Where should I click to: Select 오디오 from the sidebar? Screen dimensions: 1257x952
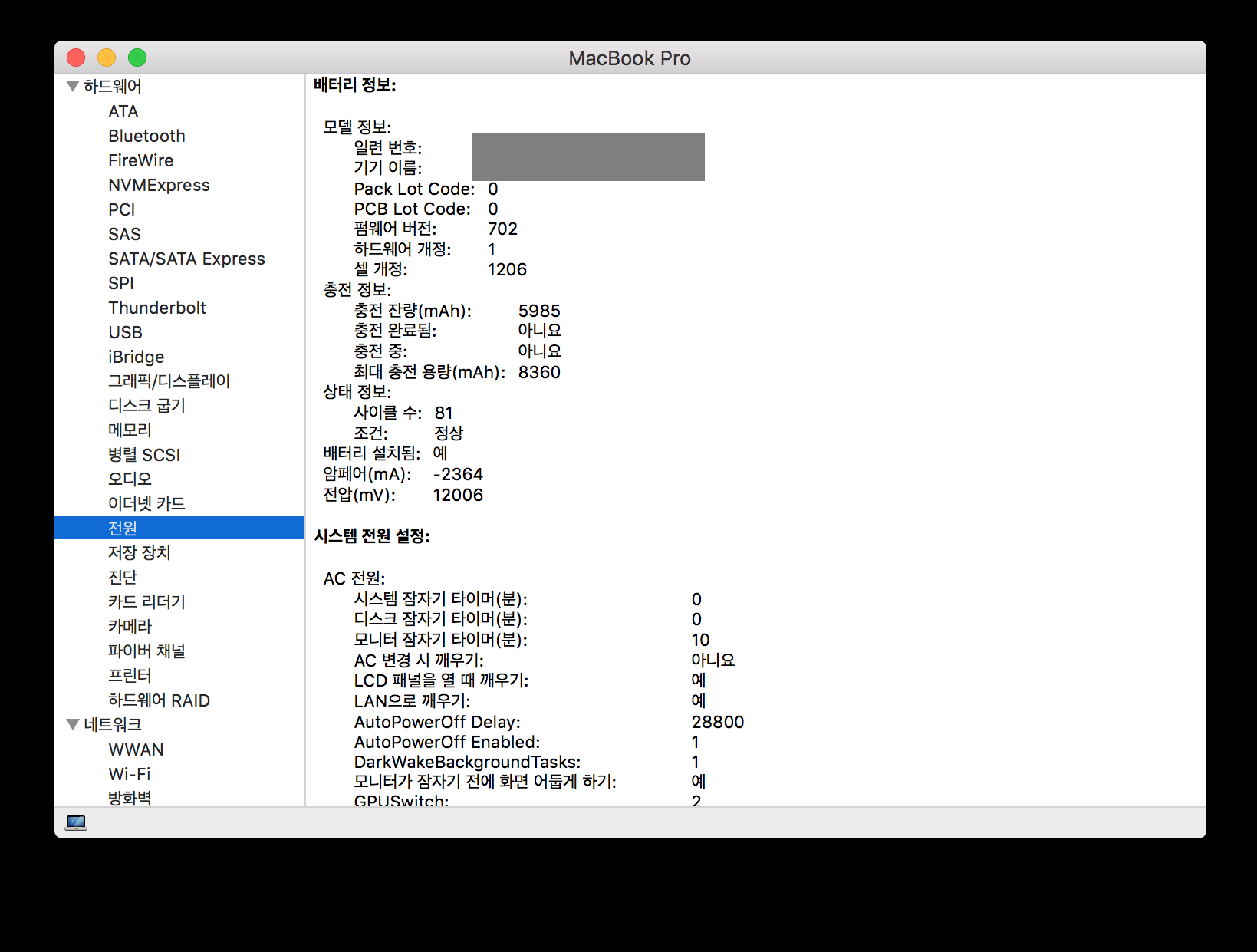pos(130,479)
